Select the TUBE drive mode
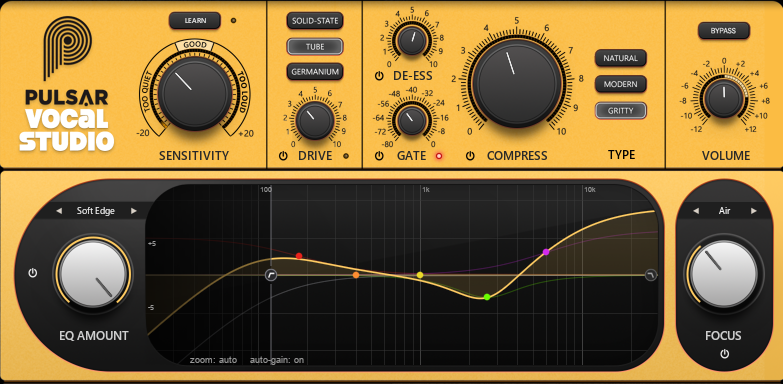The width and height of the screenshot is (783, 384). [315, 46]
